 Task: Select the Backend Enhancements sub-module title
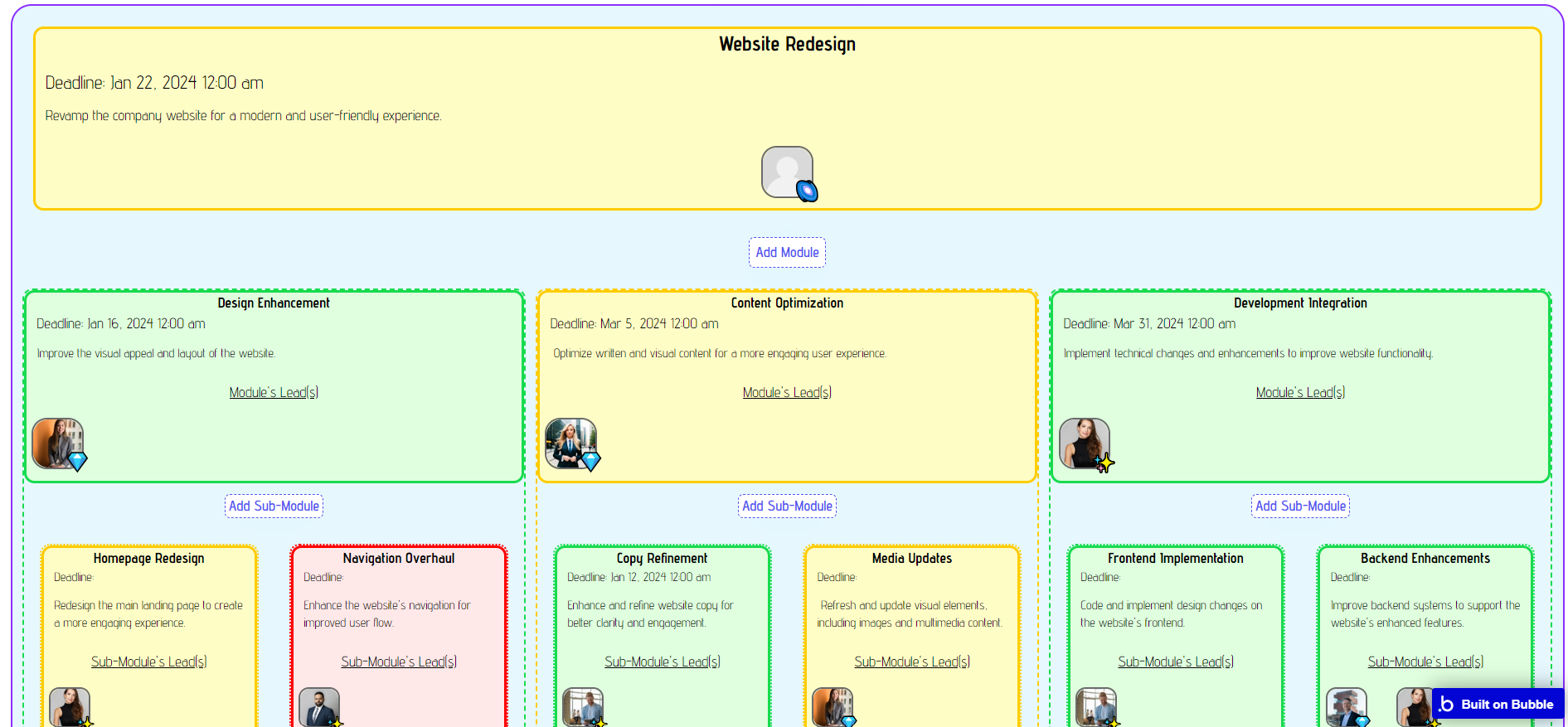1425,559
